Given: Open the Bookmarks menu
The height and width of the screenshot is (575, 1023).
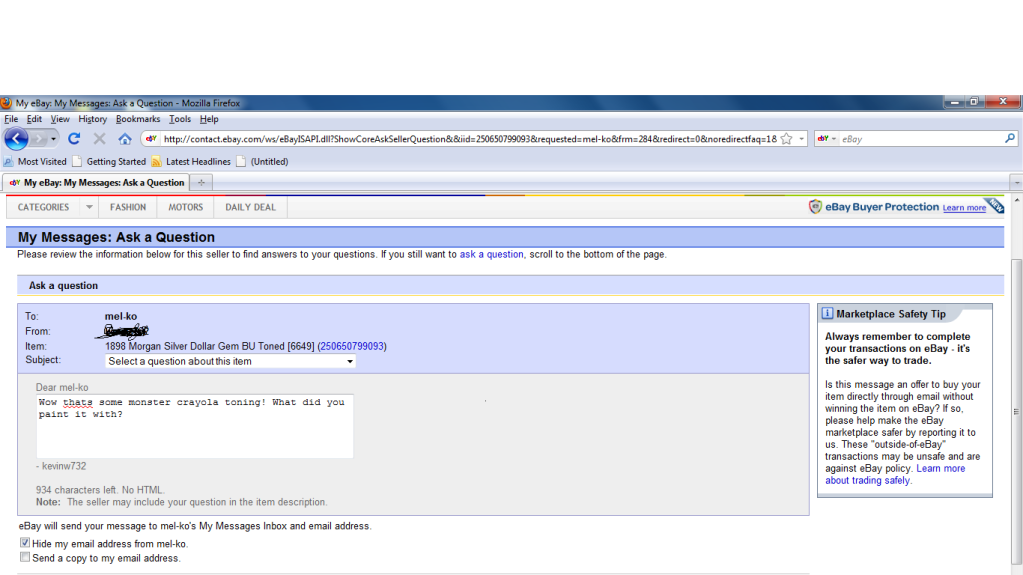Looking at the screenshot, I should point(138,119).
